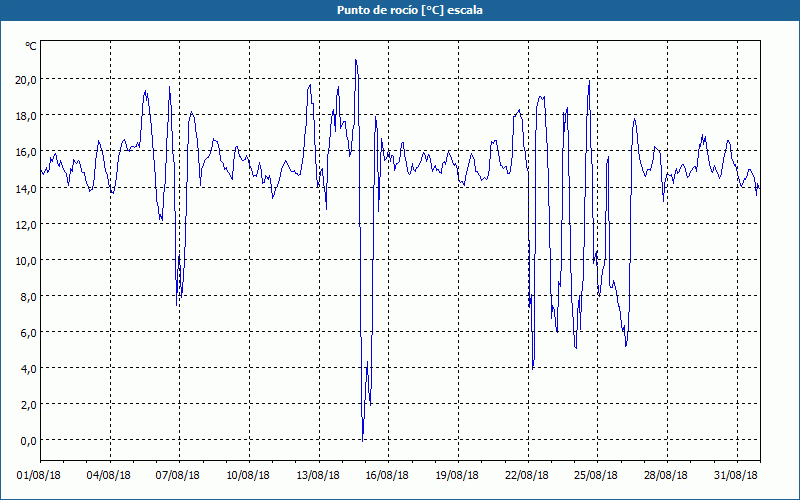
Task: Click the 4,0 y-axis label
Action: pos(30,369)
